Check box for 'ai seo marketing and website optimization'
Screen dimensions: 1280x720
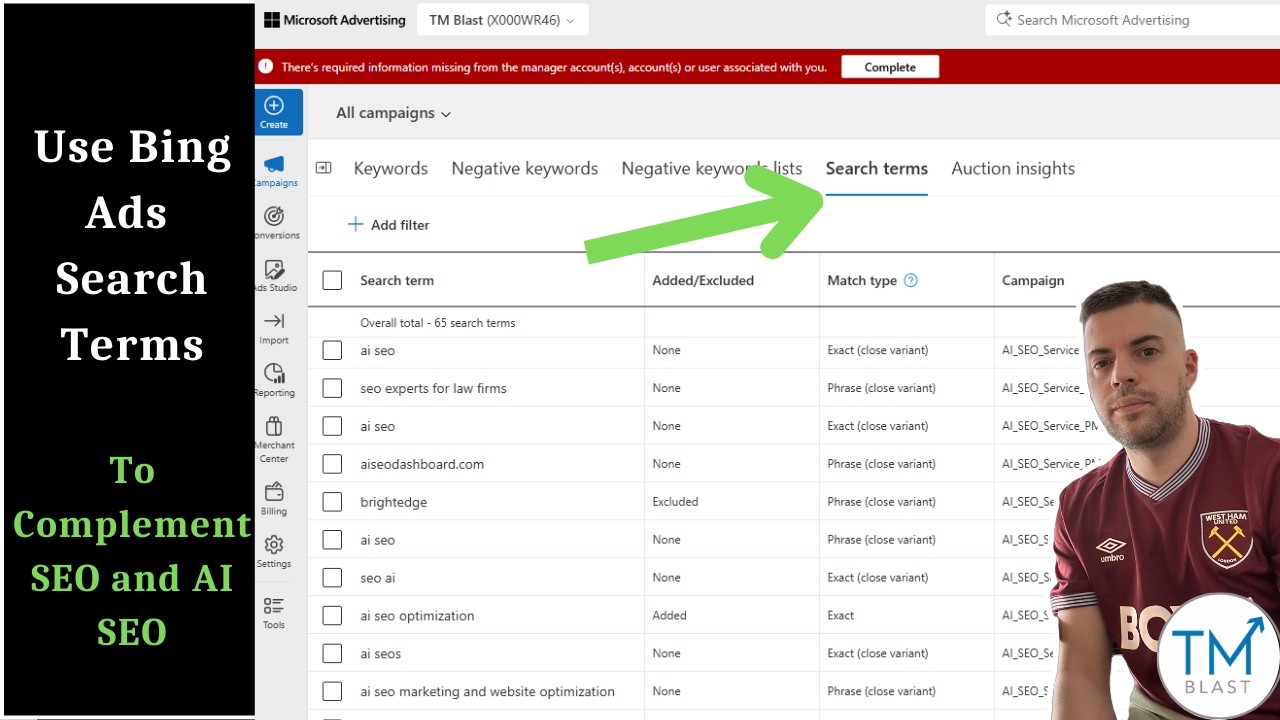tap(332, 692)
